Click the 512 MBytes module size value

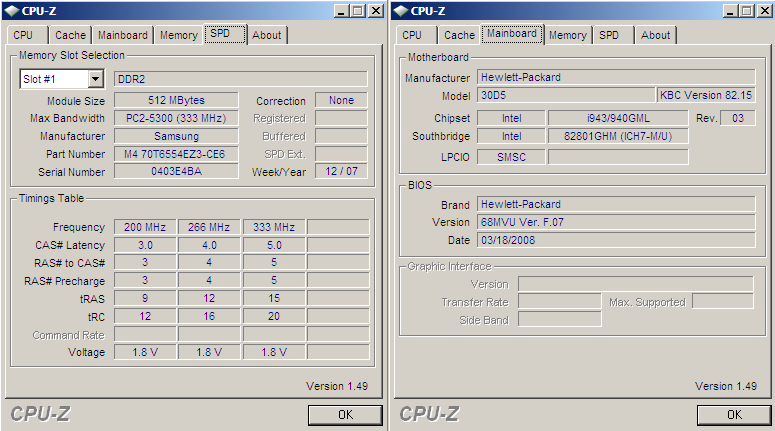click(176, 100)
